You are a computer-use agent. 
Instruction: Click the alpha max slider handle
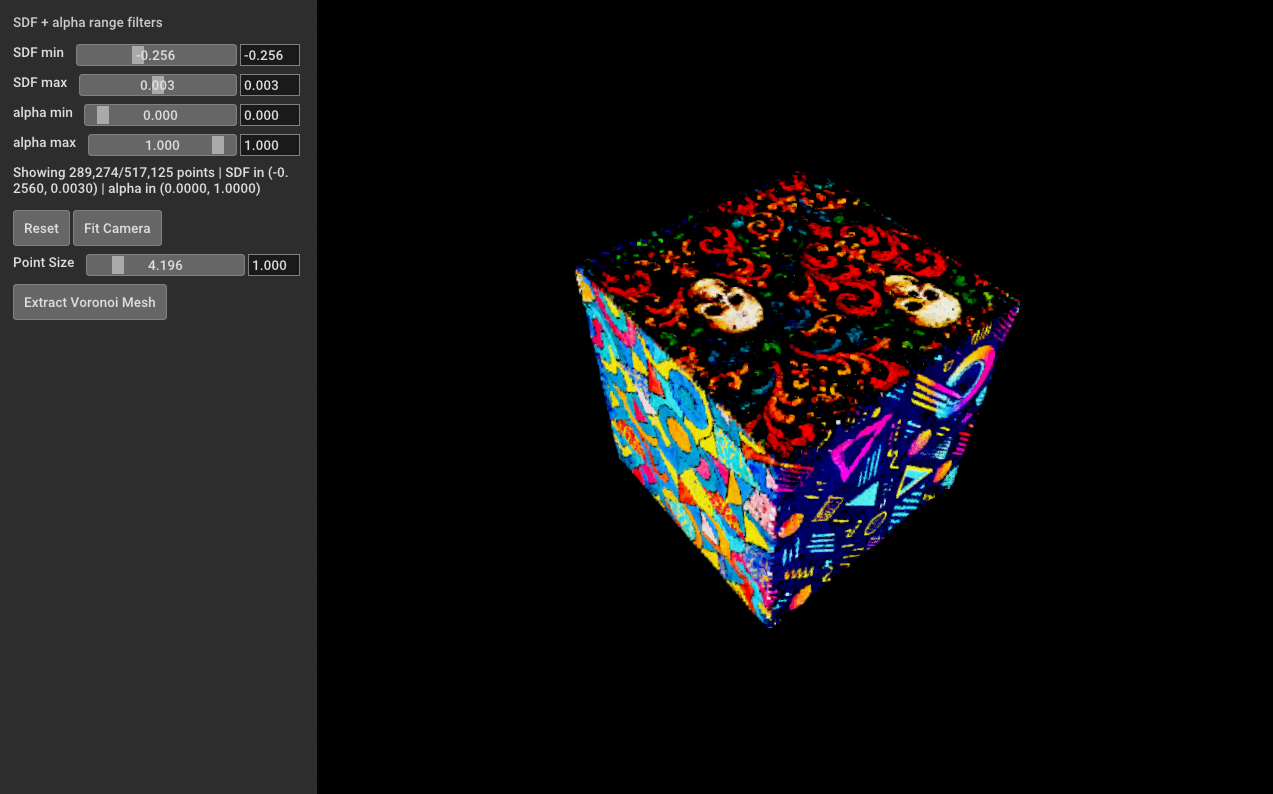point(220,144)
